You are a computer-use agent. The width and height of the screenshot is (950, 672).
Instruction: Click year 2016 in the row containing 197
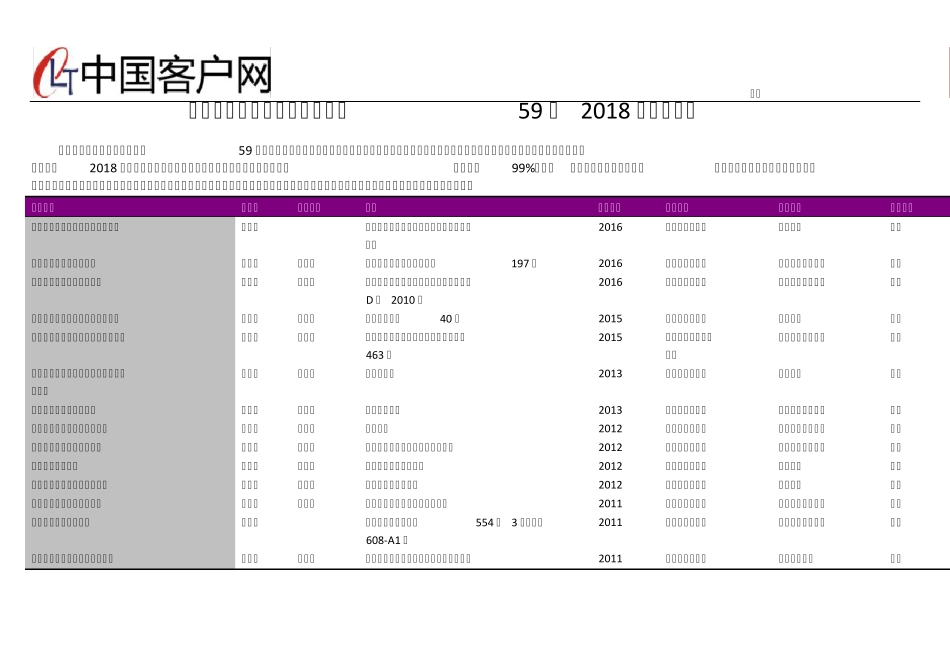point(610,264)
